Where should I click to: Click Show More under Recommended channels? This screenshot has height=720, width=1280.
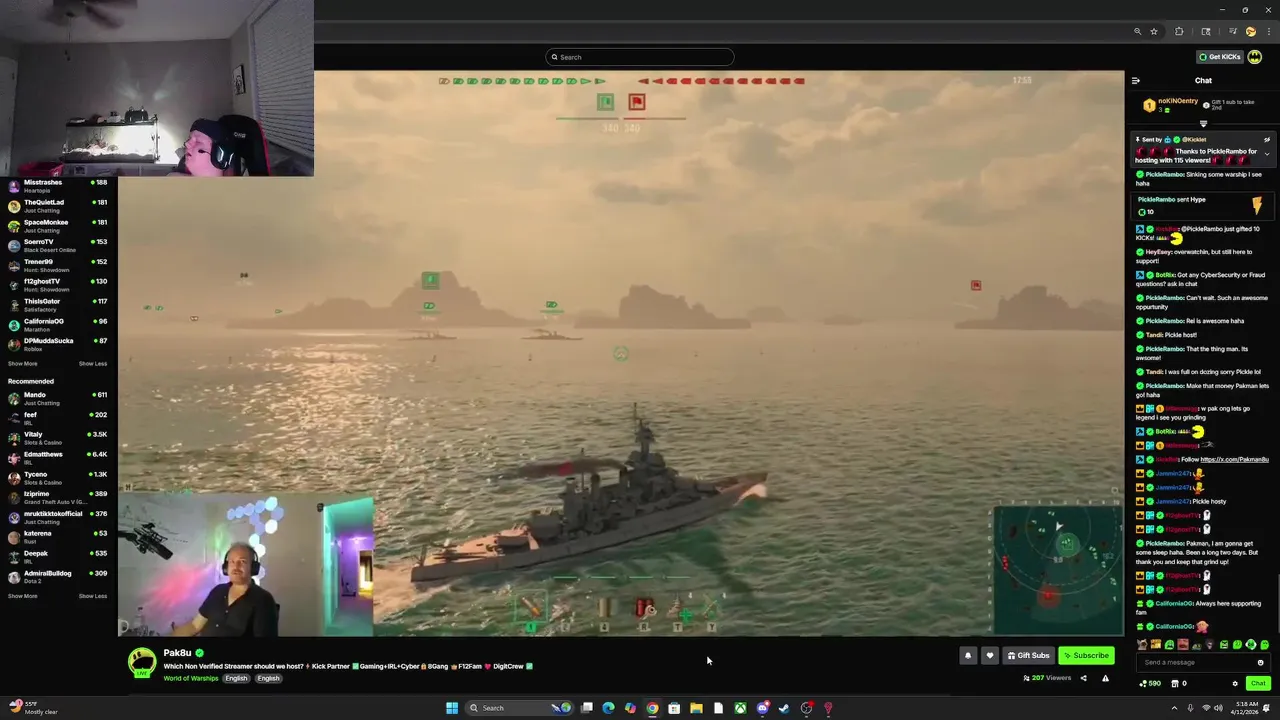pyautogui.click(x=22, y=596)
